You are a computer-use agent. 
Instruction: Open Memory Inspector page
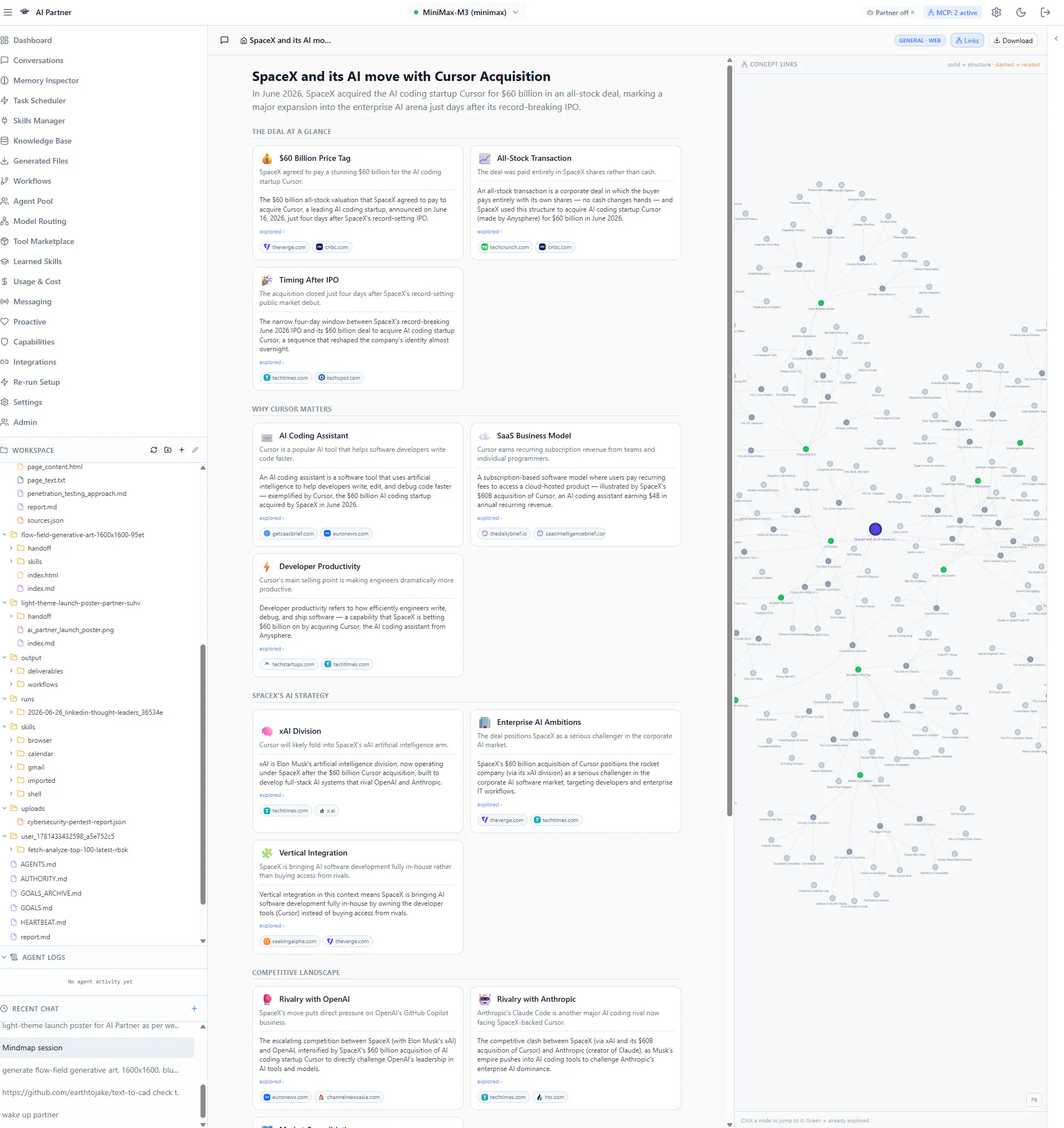46,80
